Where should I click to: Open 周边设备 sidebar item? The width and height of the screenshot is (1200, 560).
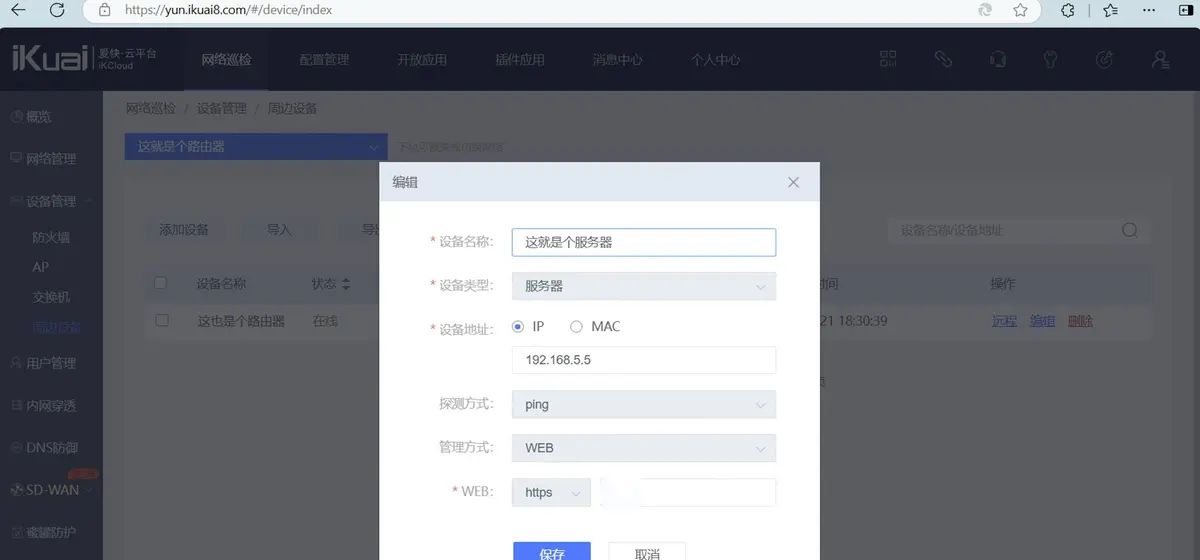pyautogui.click(x=57, y=327)
